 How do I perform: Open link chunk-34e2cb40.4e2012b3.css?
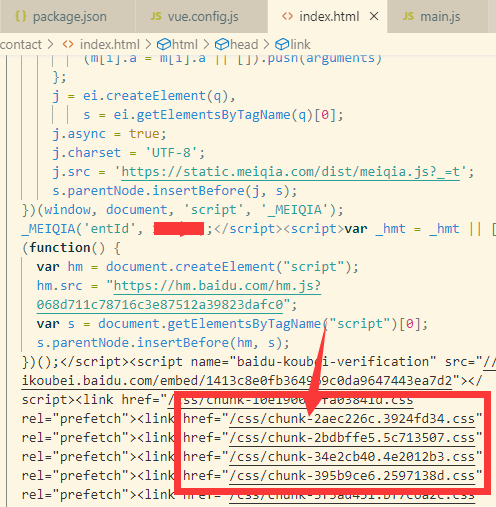(x=352, y=457)
